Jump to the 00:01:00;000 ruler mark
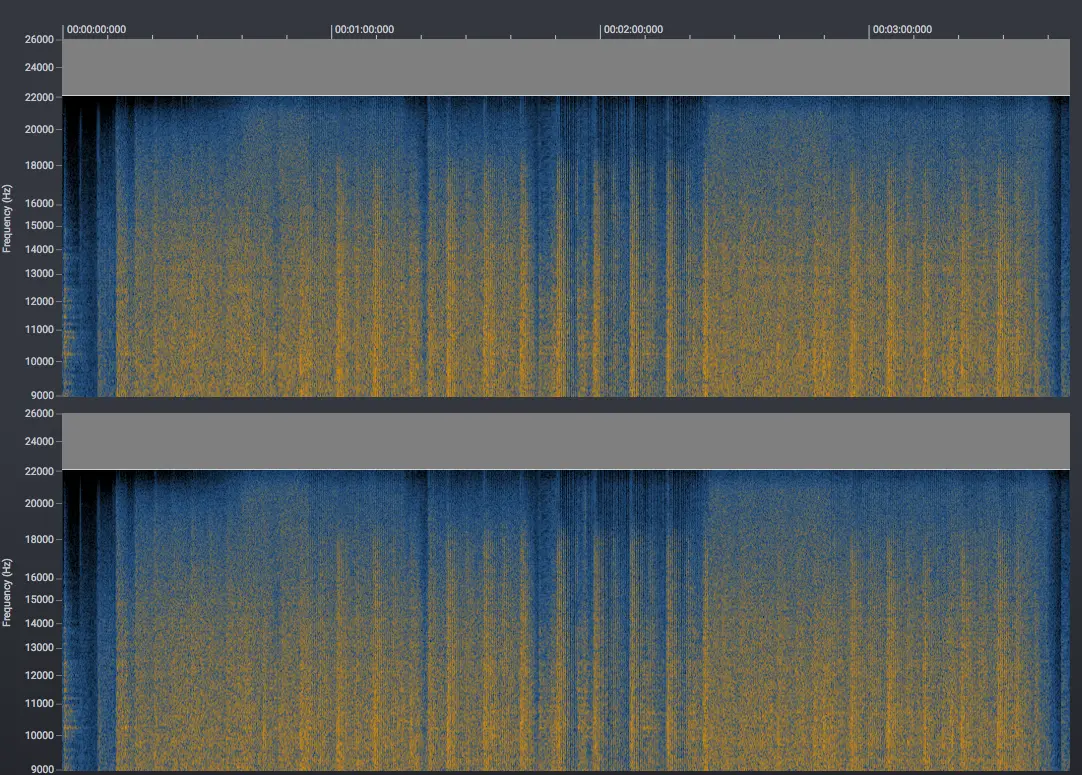Viewport: 1082px width, 775px height. click(364, 29)
